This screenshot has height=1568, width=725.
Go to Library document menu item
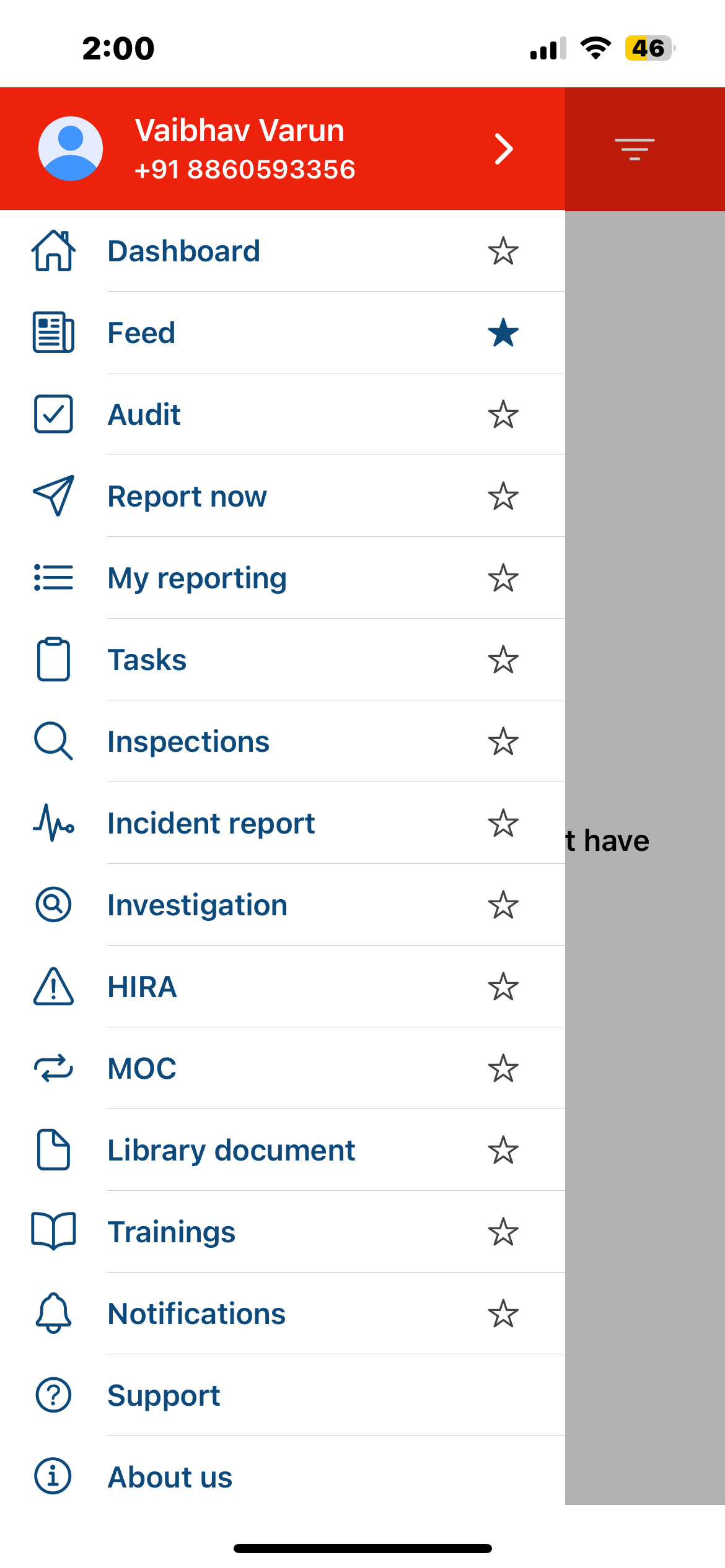pyautogui.click(x=231, y=1150)
